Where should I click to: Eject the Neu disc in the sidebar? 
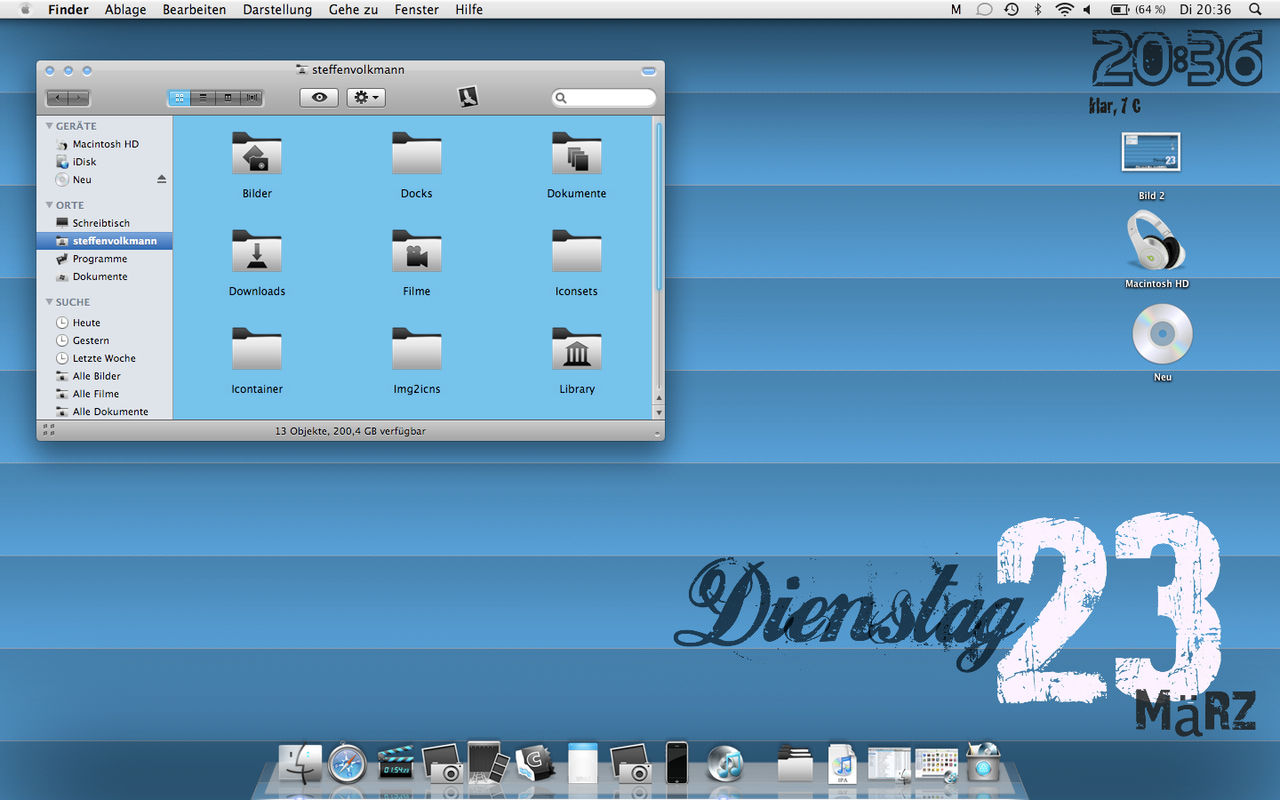pyautogui.click(x=162, y=180)
